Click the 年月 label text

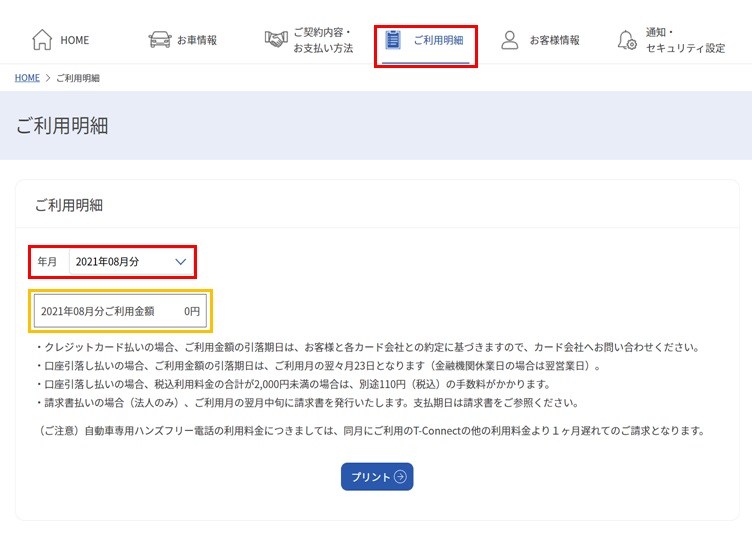point(47,262)
